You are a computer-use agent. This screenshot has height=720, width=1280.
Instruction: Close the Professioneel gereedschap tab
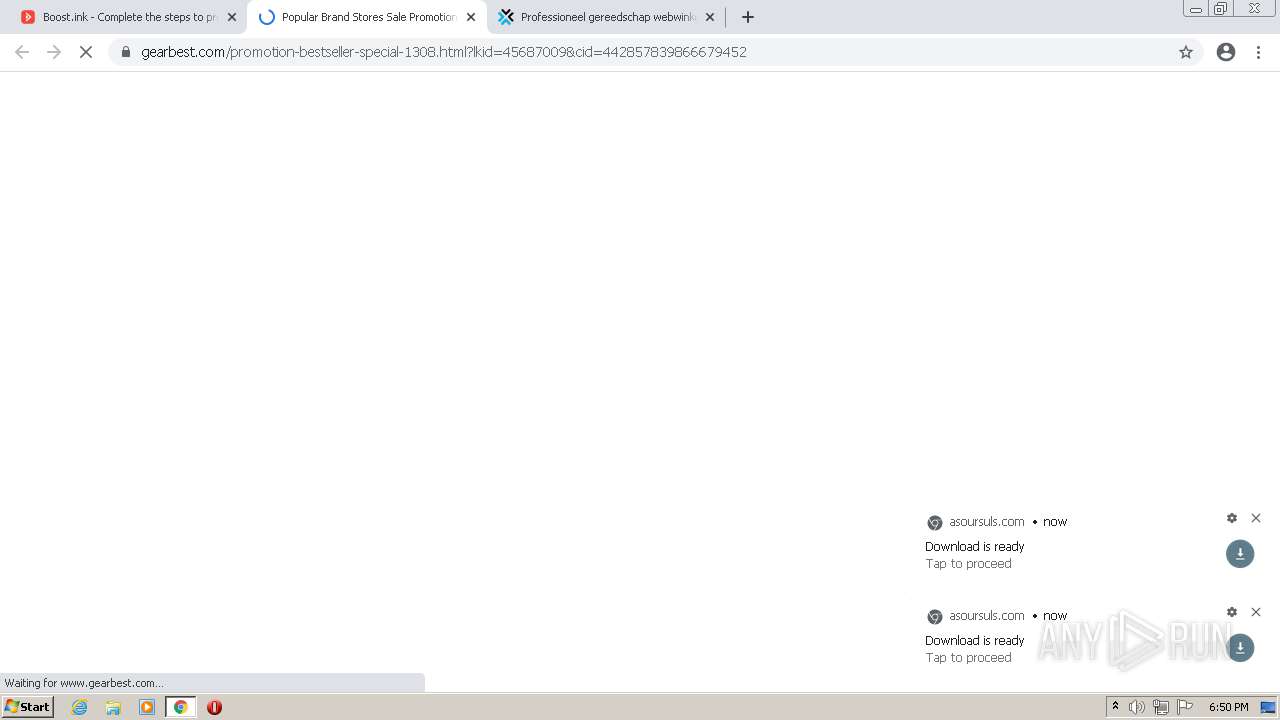pyautogui.click(x=710, y=17)
